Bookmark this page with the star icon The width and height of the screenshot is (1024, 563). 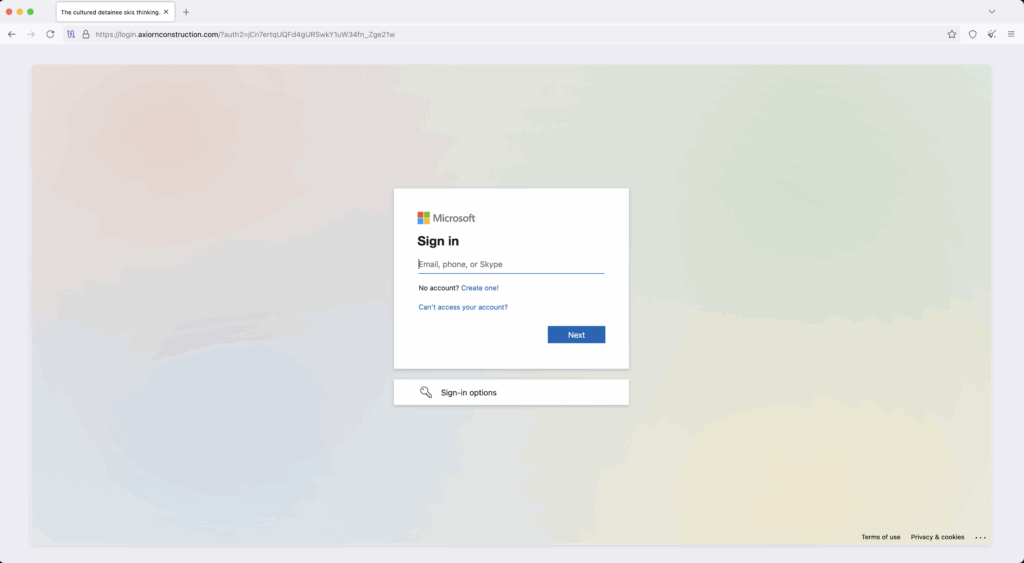(x=952, y=34)
